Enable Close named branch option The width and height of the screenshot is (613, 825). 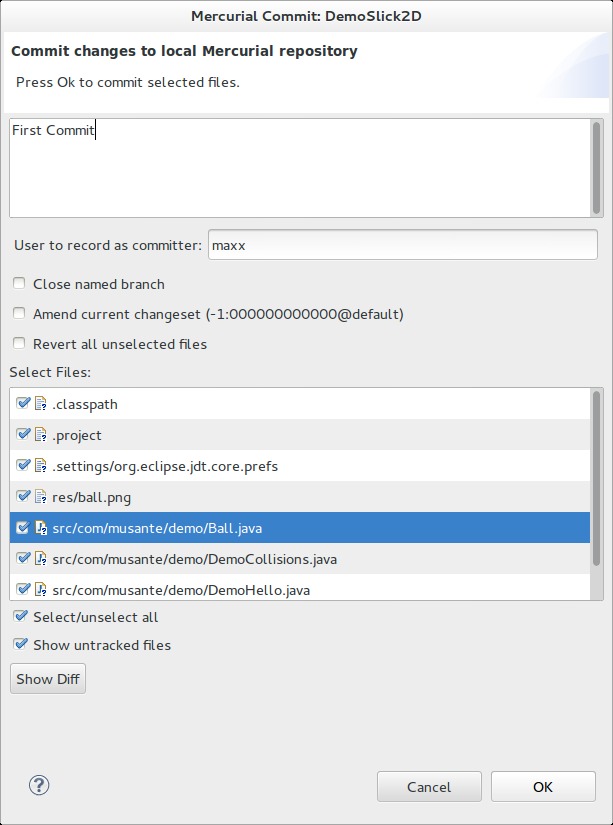pos(19,284)
